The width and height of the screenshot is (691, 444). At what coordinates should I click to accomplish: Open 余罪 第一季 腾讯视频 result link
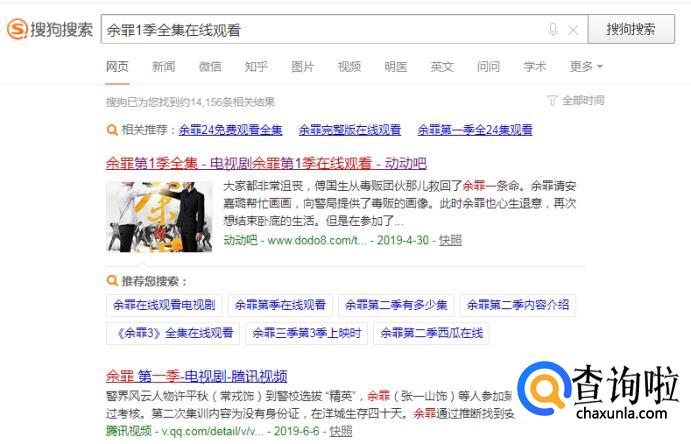point(197,377)
